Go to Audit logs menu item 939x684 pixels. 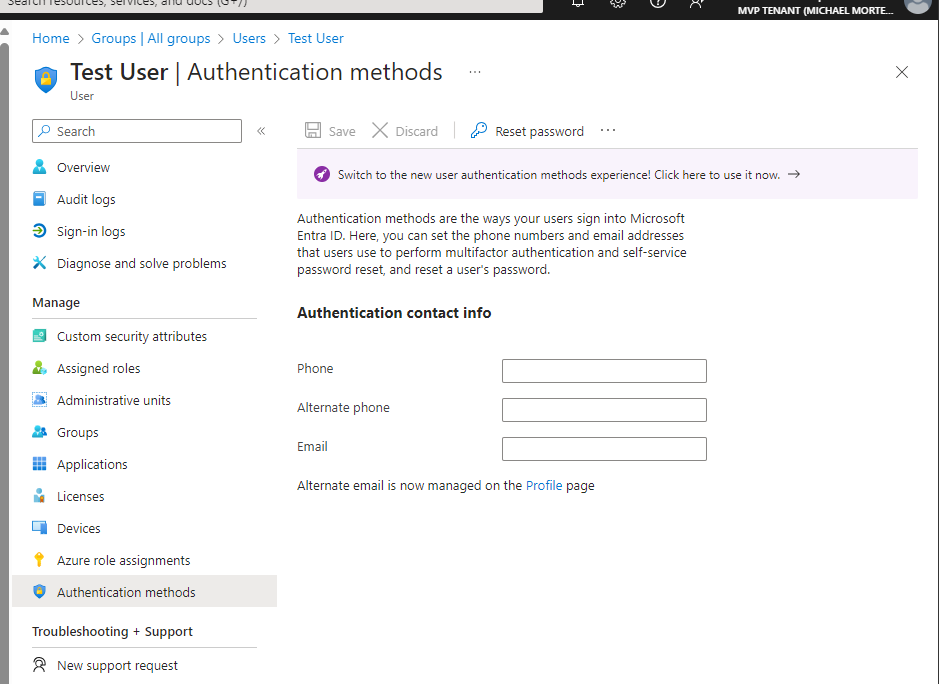[x=86, y=199]
